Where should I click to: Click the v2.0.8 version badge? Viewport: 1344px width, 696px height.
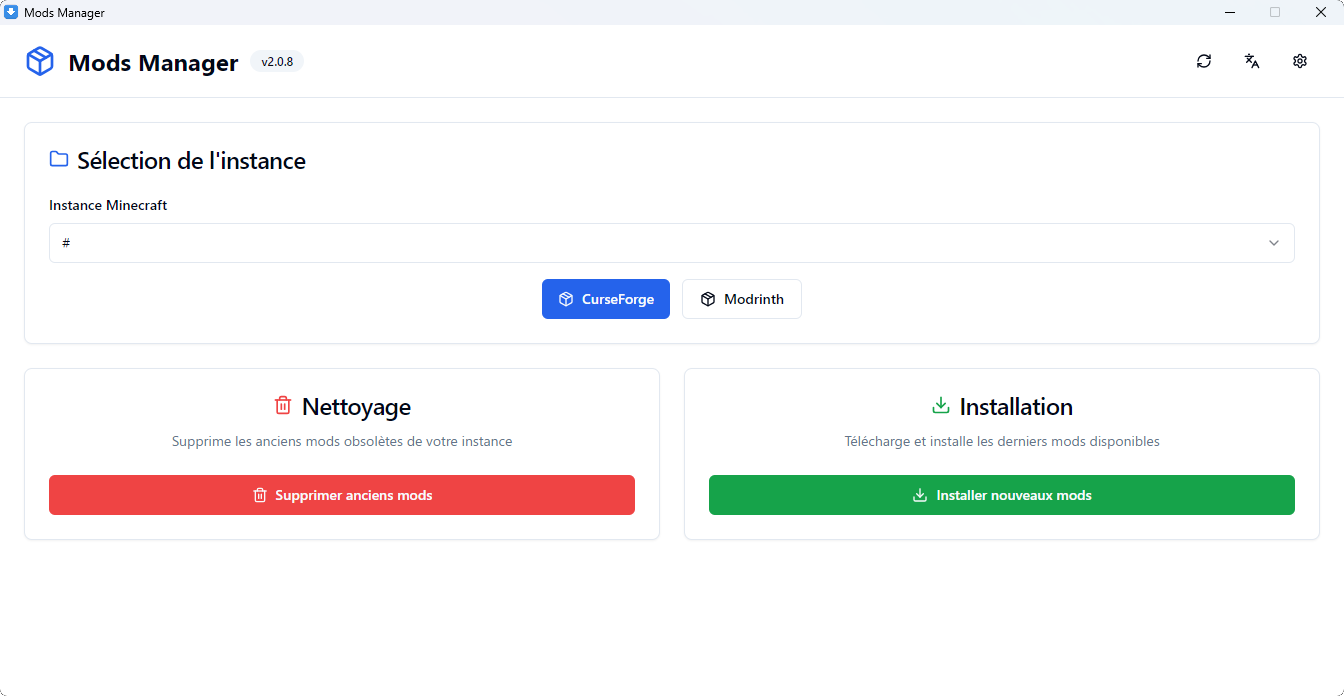277,62
